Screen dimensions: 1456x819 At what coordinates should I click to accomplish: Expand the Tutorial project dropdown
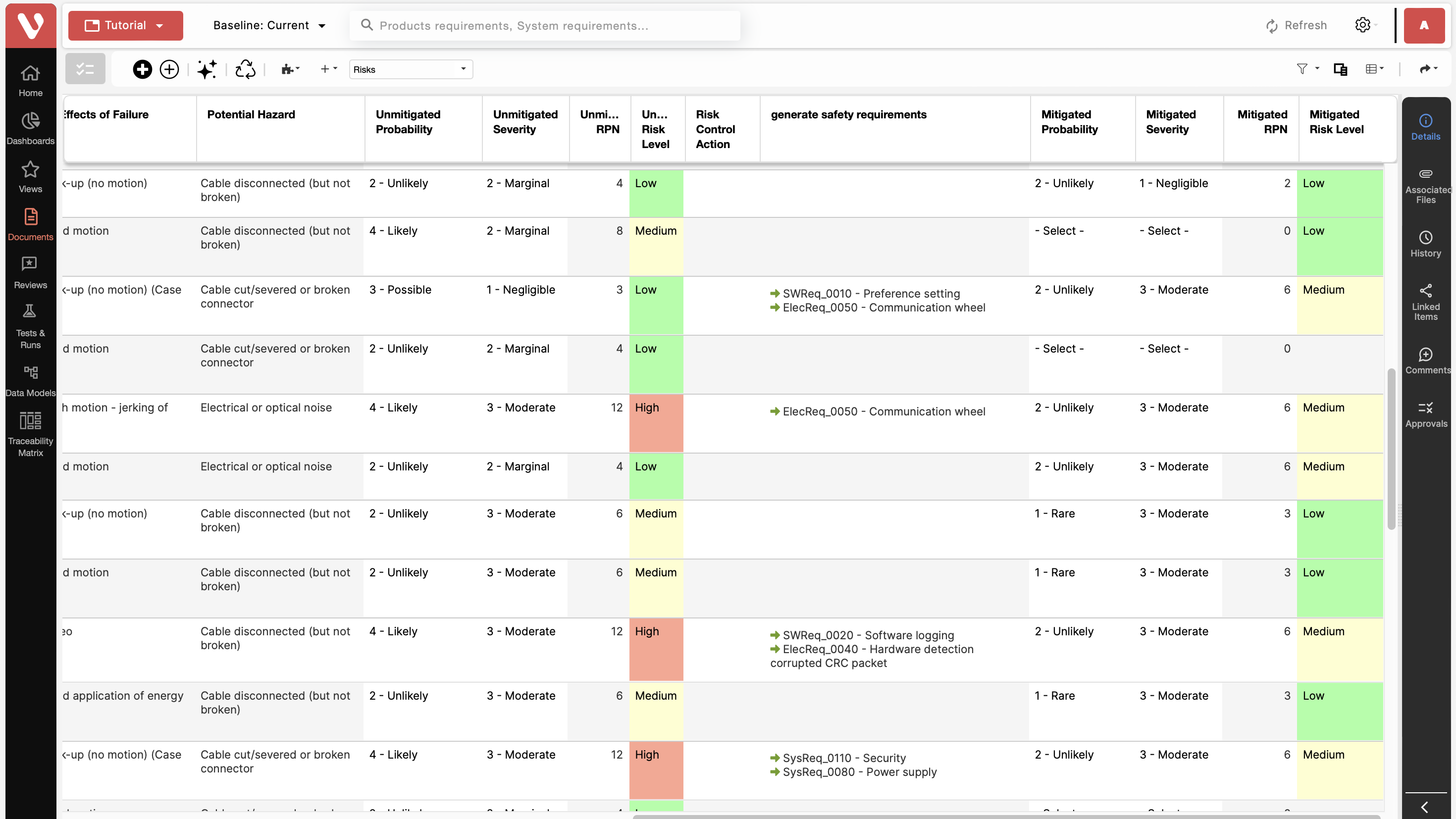162,25
